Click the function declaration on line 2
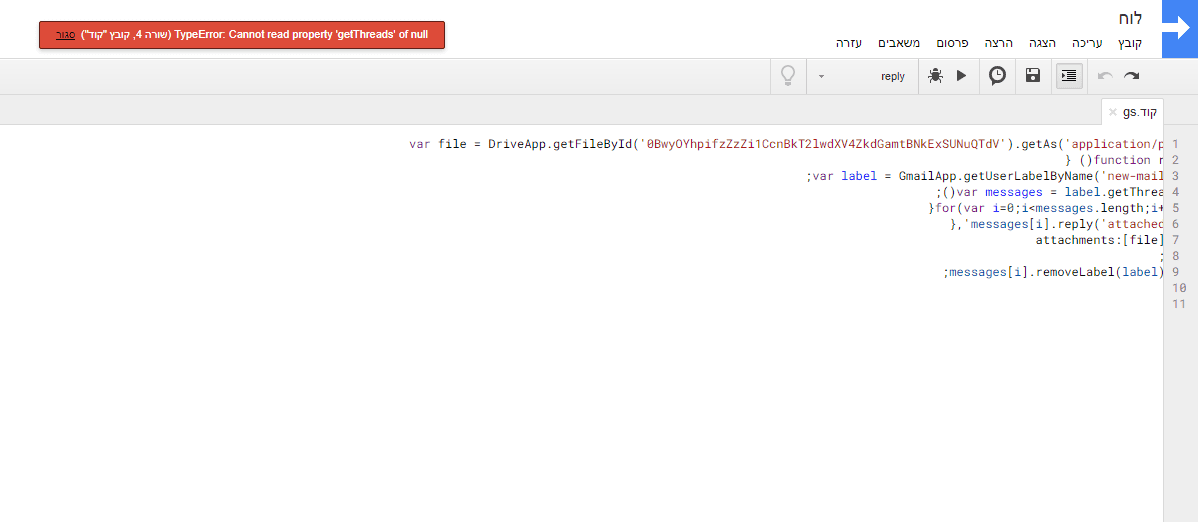The image size is (1198, 522). pos(1114,160)
